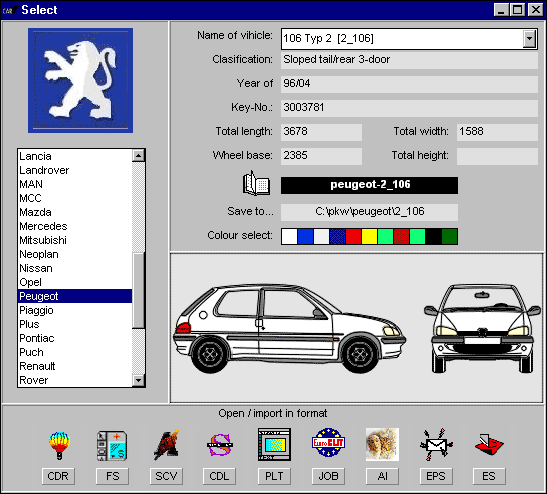Viewport: 547px width, 494px height.
Task: Select the black colour swatch
Action: pos(434,237)
